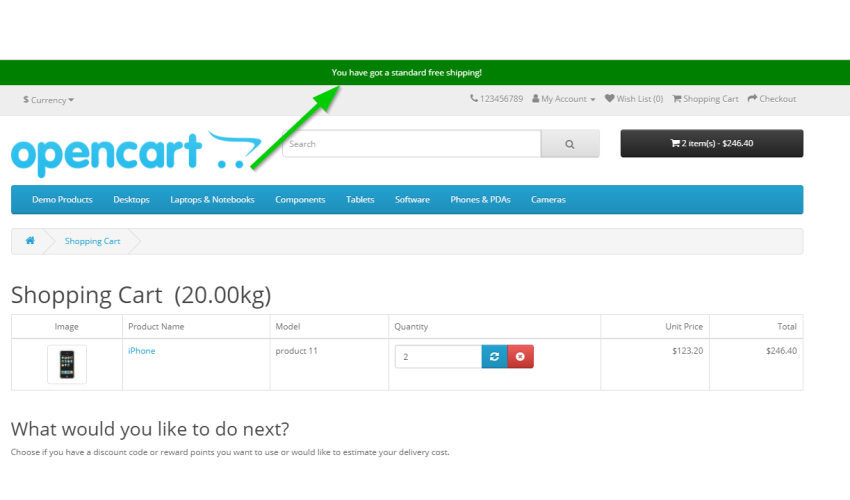This screenshot has width=850, height=500.
Task: Open Laptops & Notebooks menu
Action: (212, 200)
